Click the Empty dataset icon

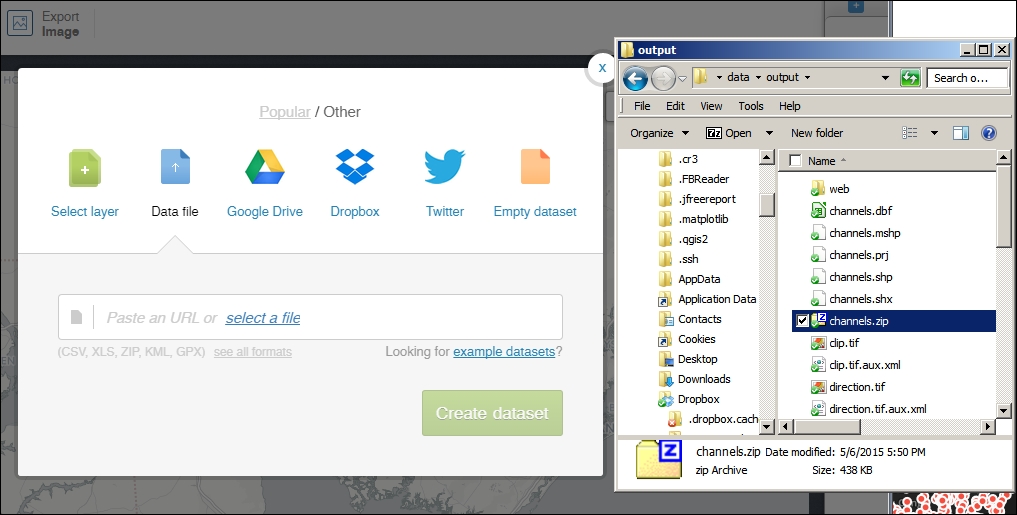point(535,167)
